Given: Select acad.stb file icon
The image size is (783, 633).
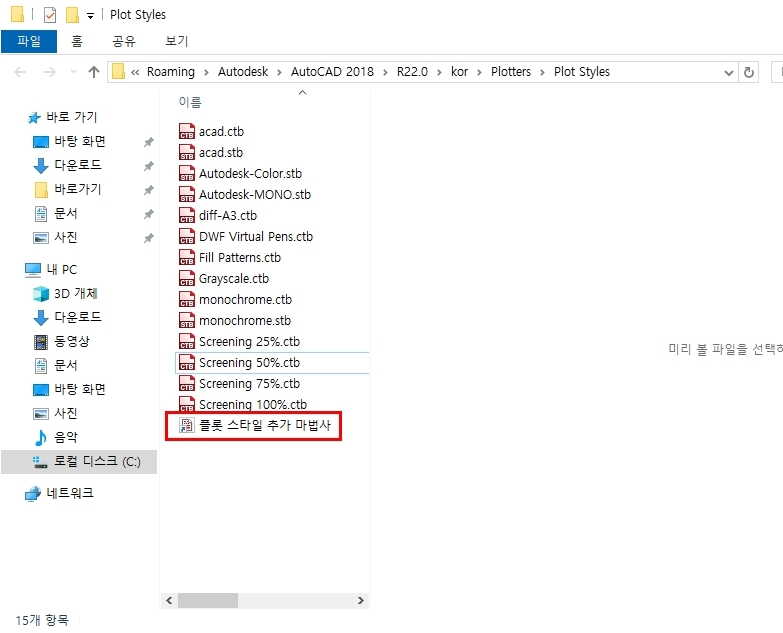Looking at the screenshot, I should [x=187, y=152].
